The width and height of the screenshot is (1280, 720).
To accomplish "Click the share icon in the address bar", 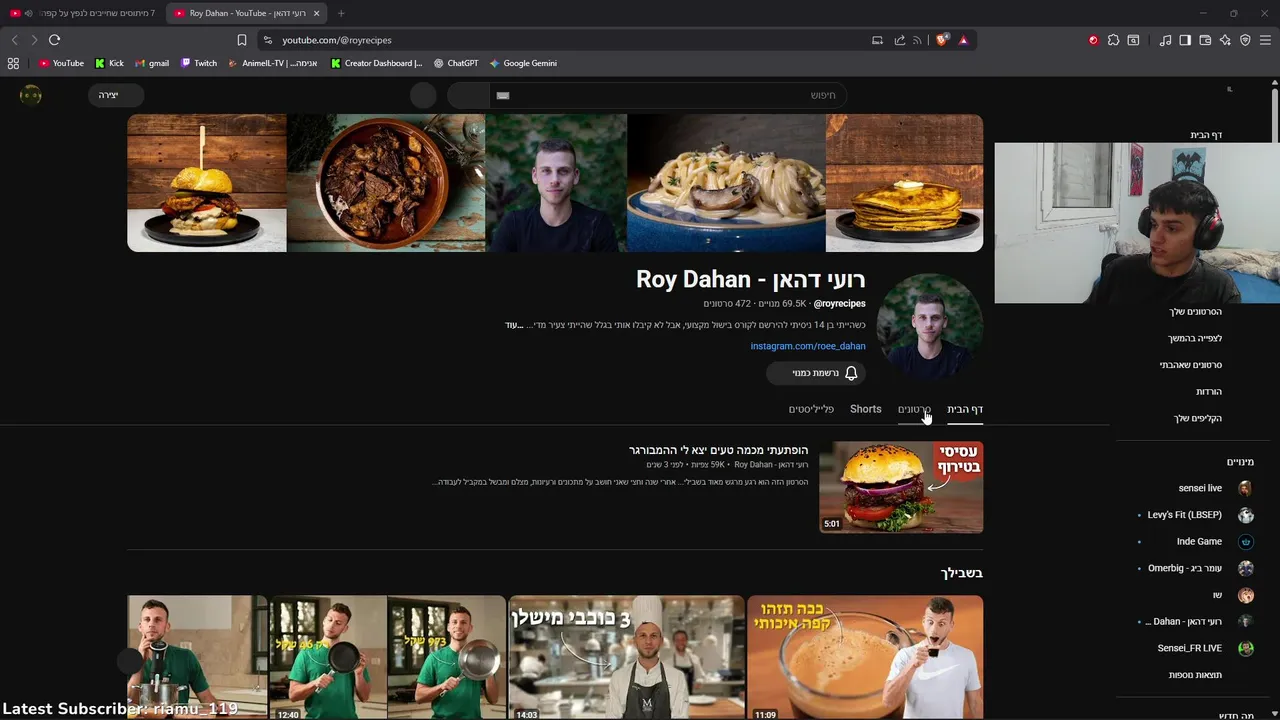I will 899,40.
